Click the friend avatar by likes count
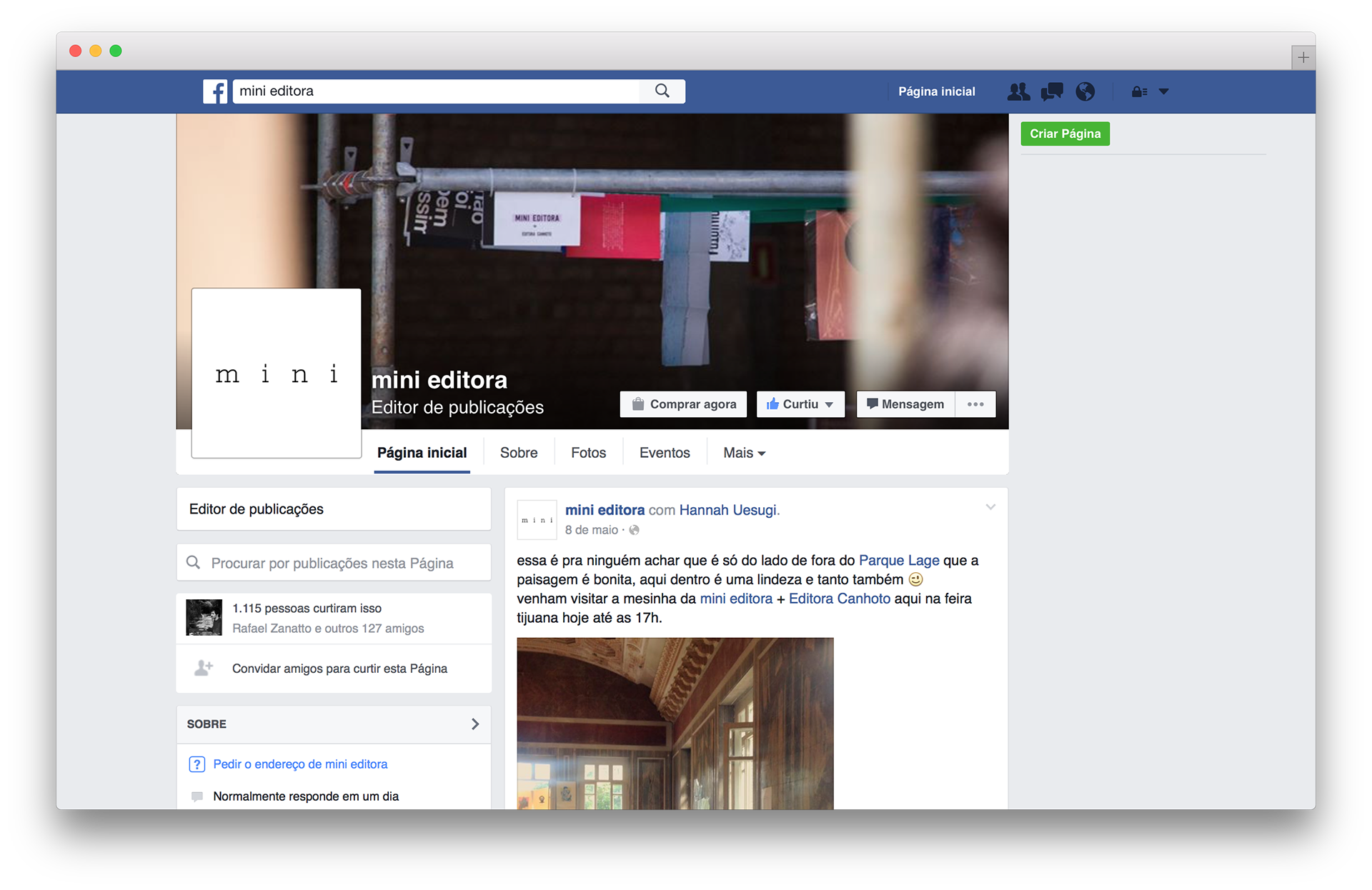Screen dimensions: 1372x890 click(204, 618)
